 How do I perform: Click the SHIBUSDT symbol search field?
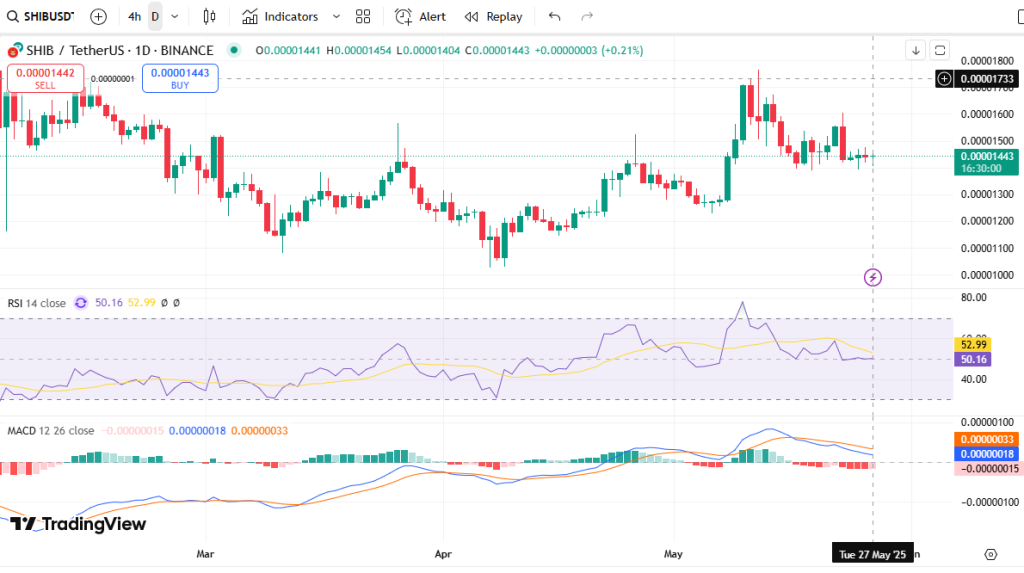tap(44, 16)
